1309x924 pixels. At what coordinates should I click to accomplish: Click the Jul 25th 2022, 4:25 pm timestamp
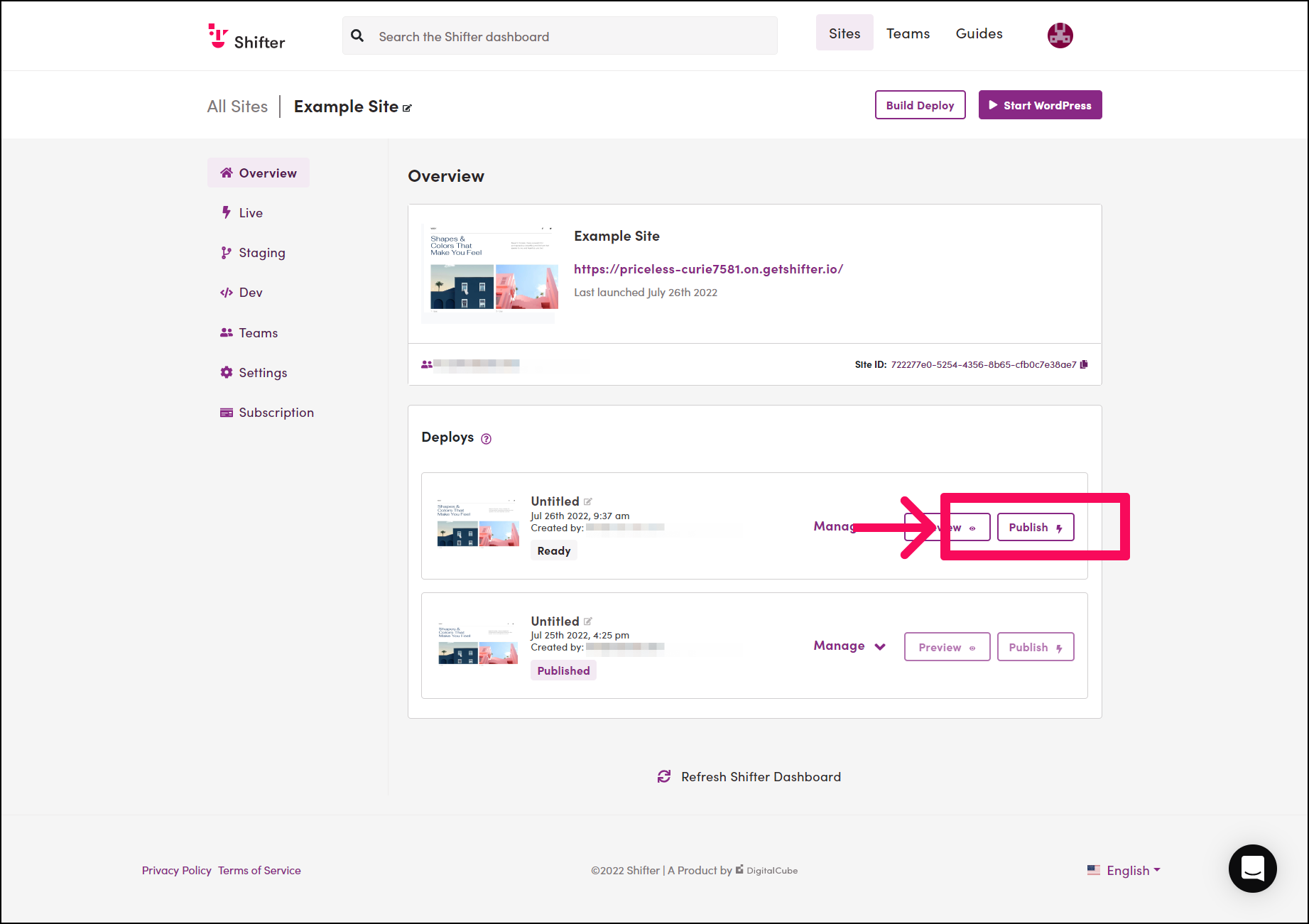pyautogui.click(x=580, y=635)
